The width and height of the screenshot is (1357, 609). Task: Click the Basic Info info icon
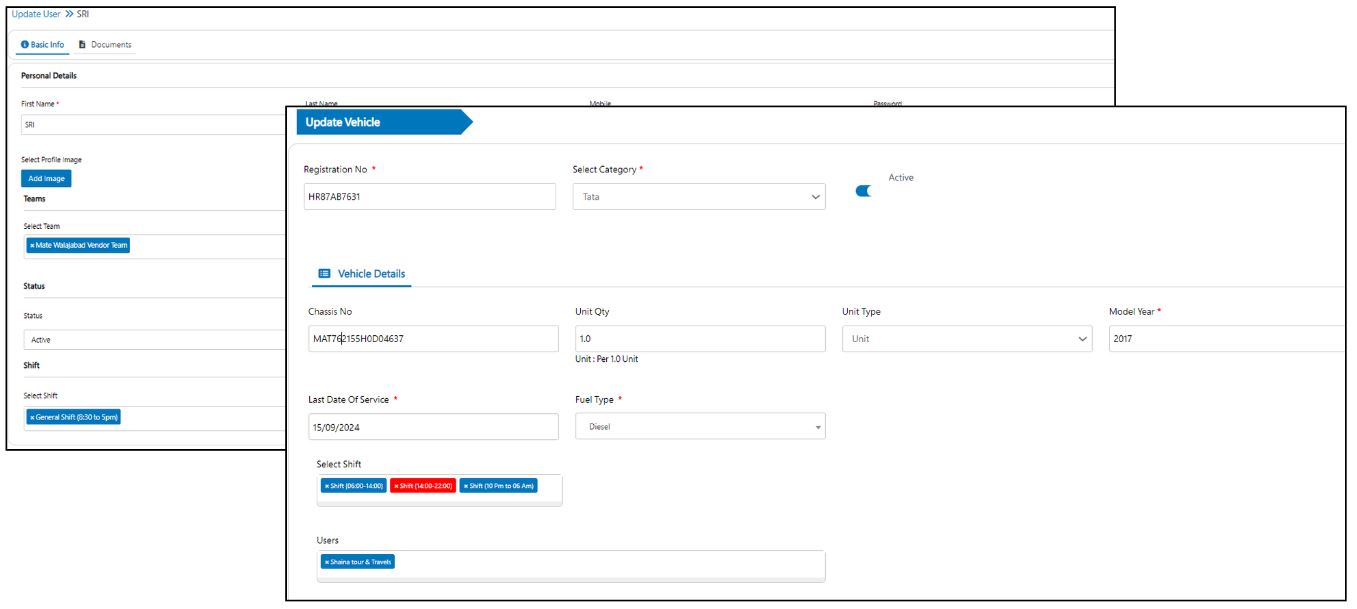tap(25, 45)
